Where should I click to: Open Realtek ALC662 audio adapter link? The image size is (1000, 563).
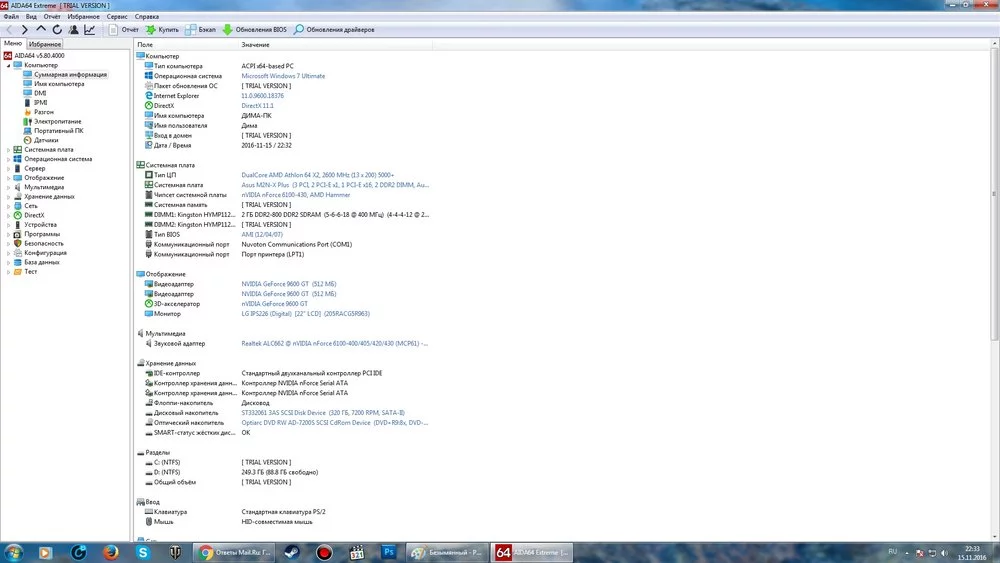click(x=334, y=344)
